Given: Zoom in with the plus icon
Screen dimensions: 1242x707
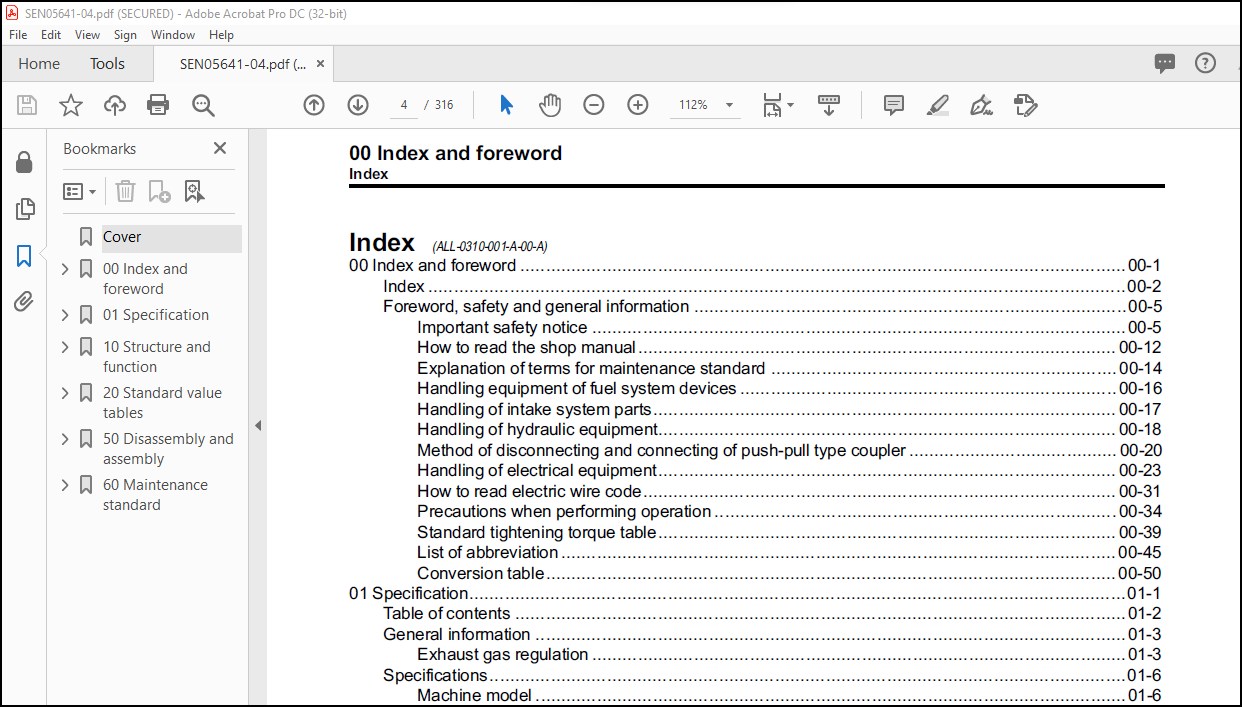Looking at the screenshot, I should 638,105.
